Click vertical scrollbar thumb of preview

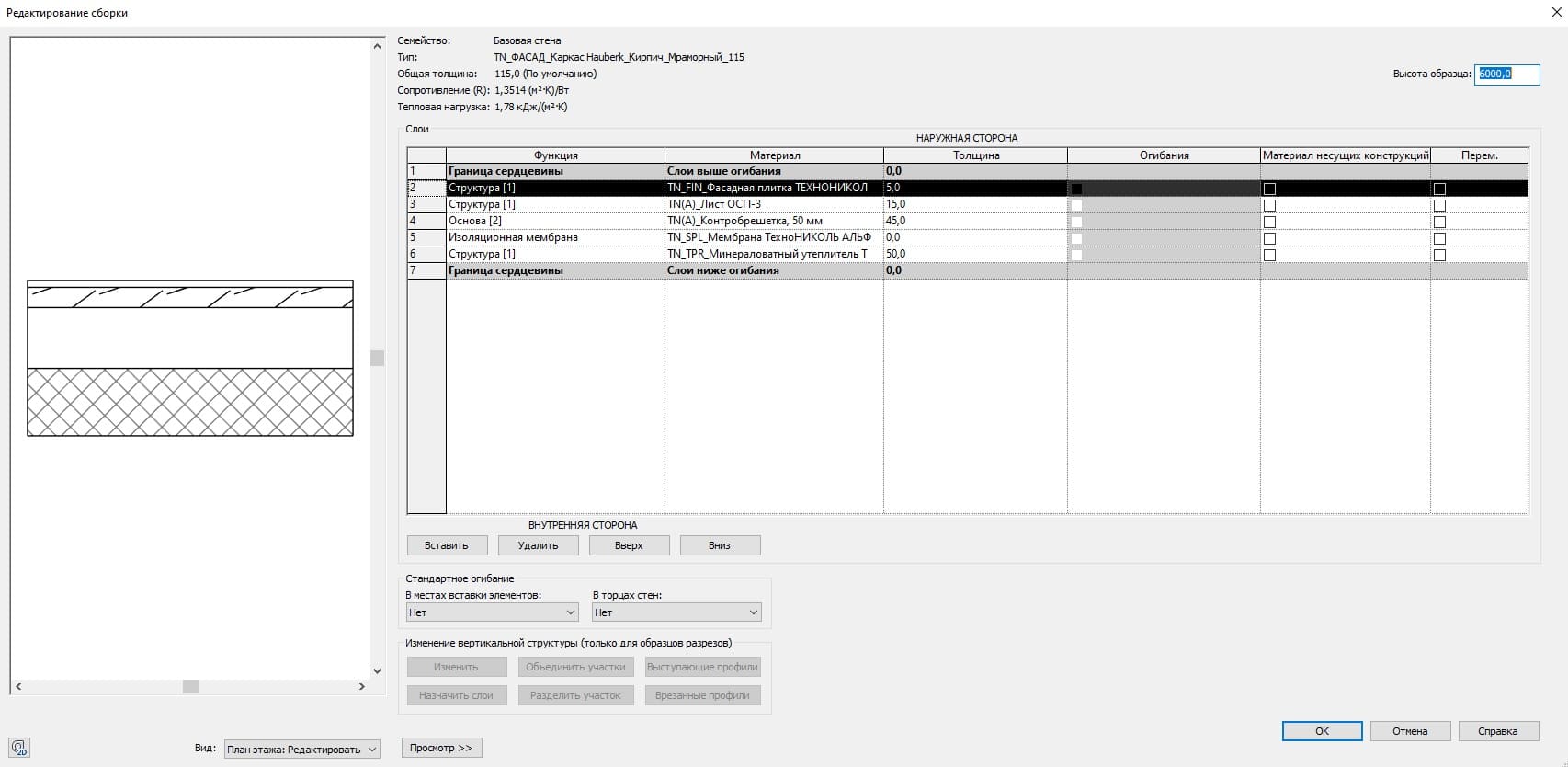tap(377, 358)
